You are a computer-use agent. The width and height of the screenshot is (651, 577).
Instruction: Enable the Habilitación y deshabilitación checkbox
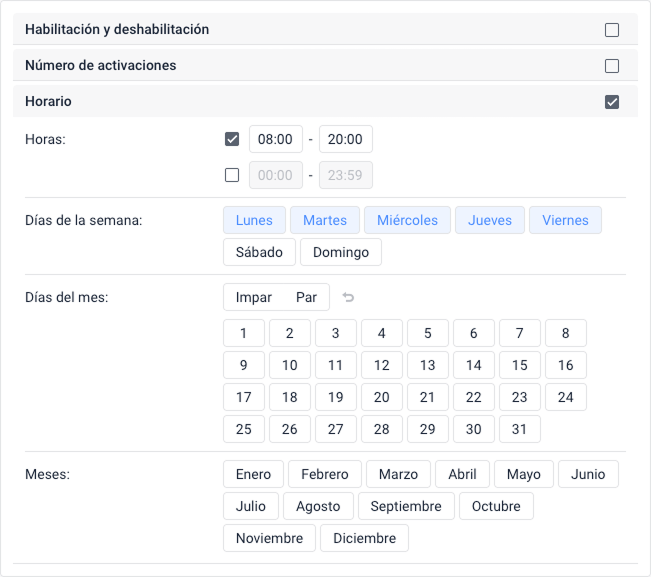(x=612, y=30)
